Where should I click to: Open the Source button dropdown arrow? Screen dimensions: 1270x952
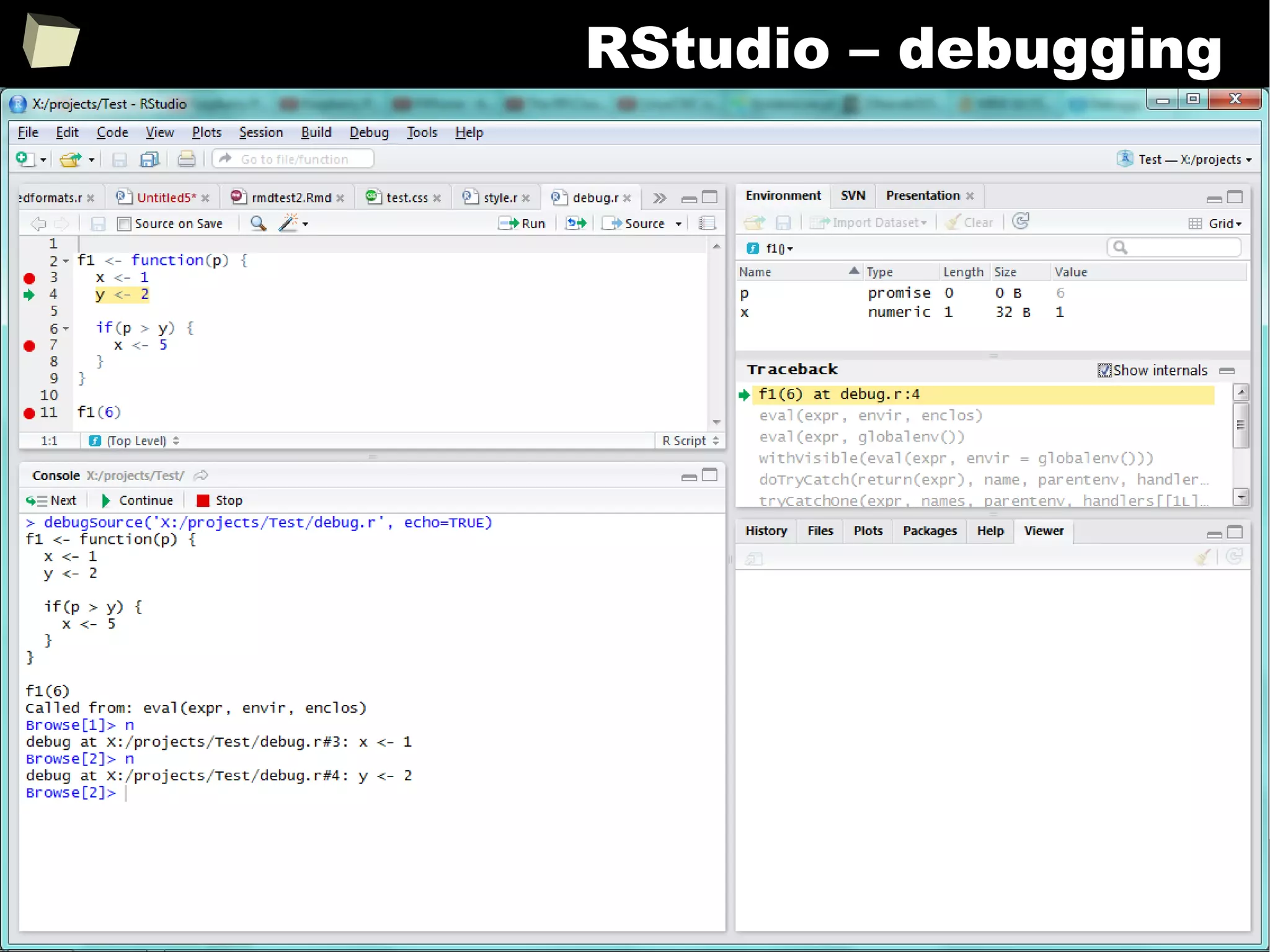pos(678,224)
